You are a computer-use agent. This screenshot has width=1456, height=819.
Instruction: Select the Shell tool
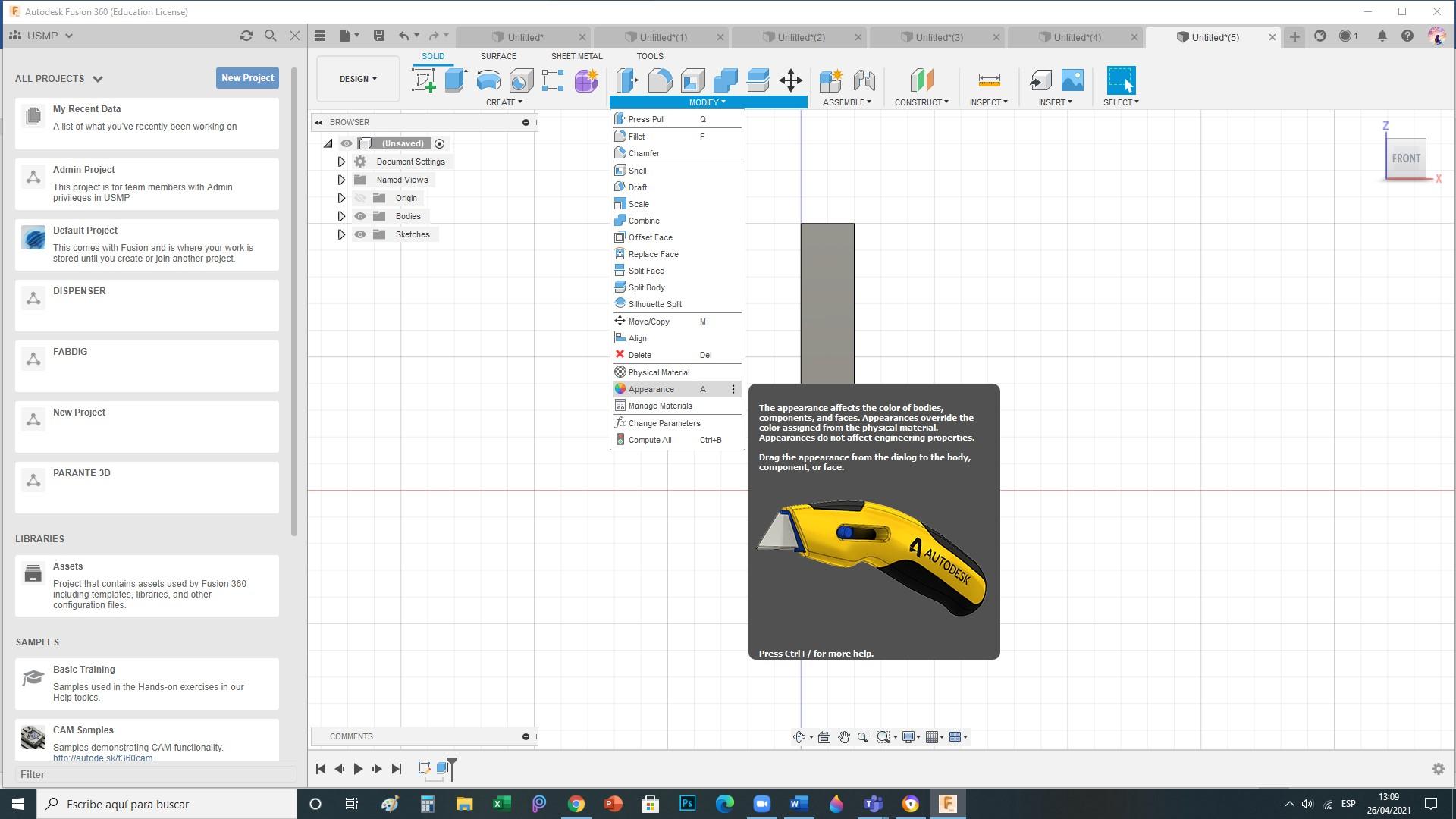click(x=638, y=170)
